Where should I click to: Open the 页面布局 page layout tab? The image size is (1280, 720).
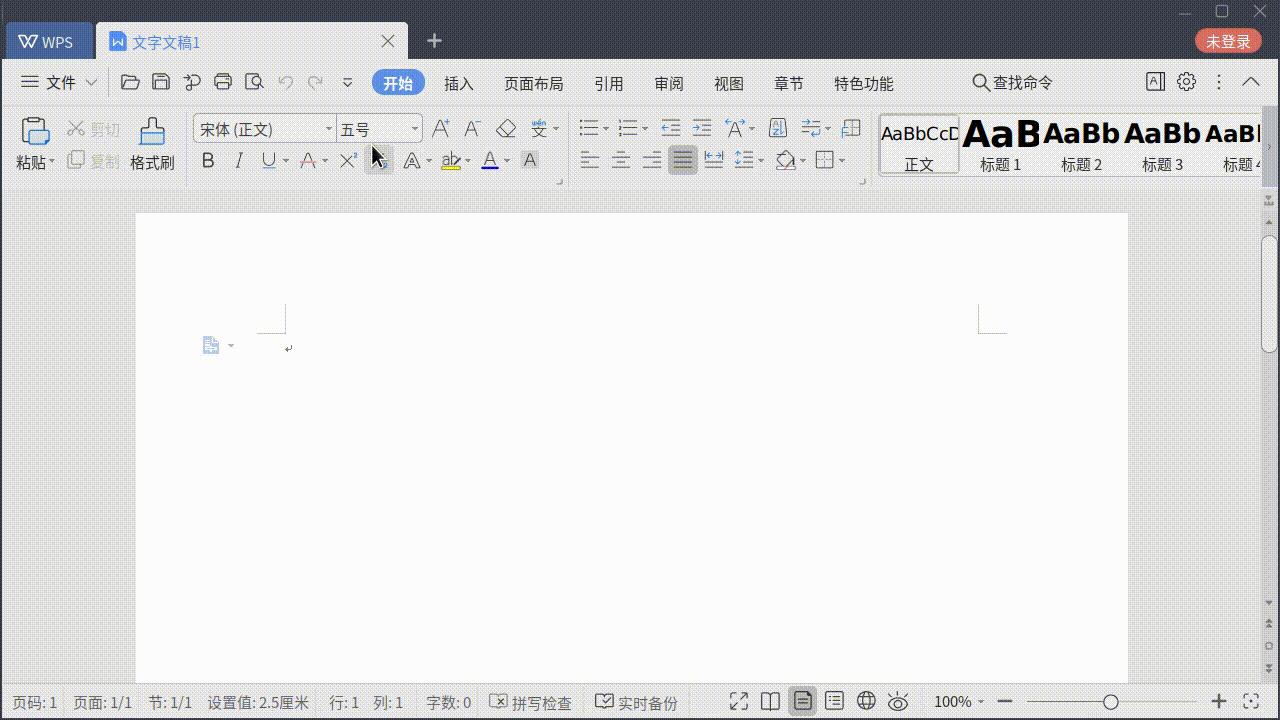coord(533,83)
